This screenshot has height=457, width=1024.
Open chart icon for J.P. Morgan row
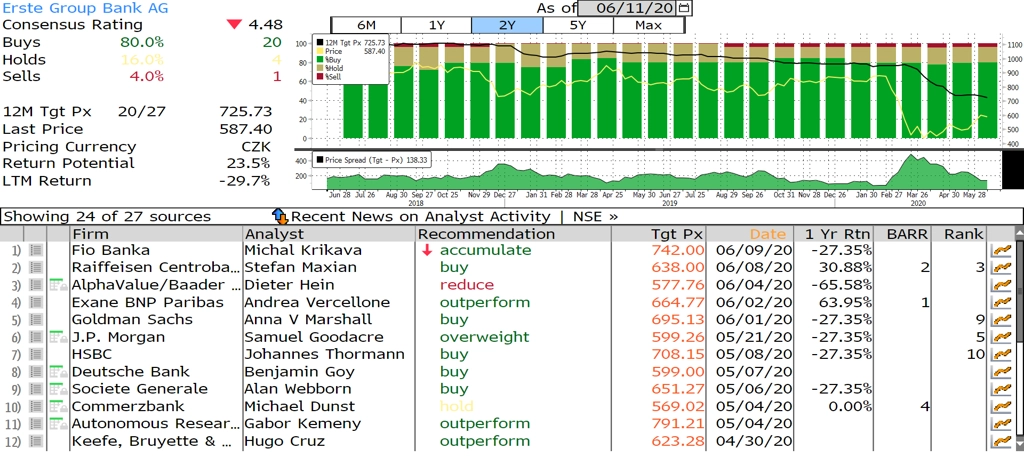[x=1000, y=337]
